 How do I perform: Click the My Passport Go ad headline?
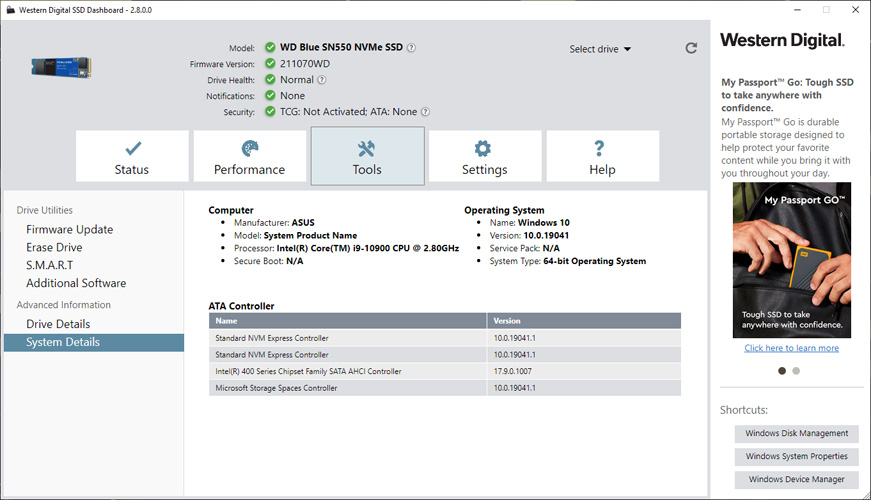[x=787, y=95]
